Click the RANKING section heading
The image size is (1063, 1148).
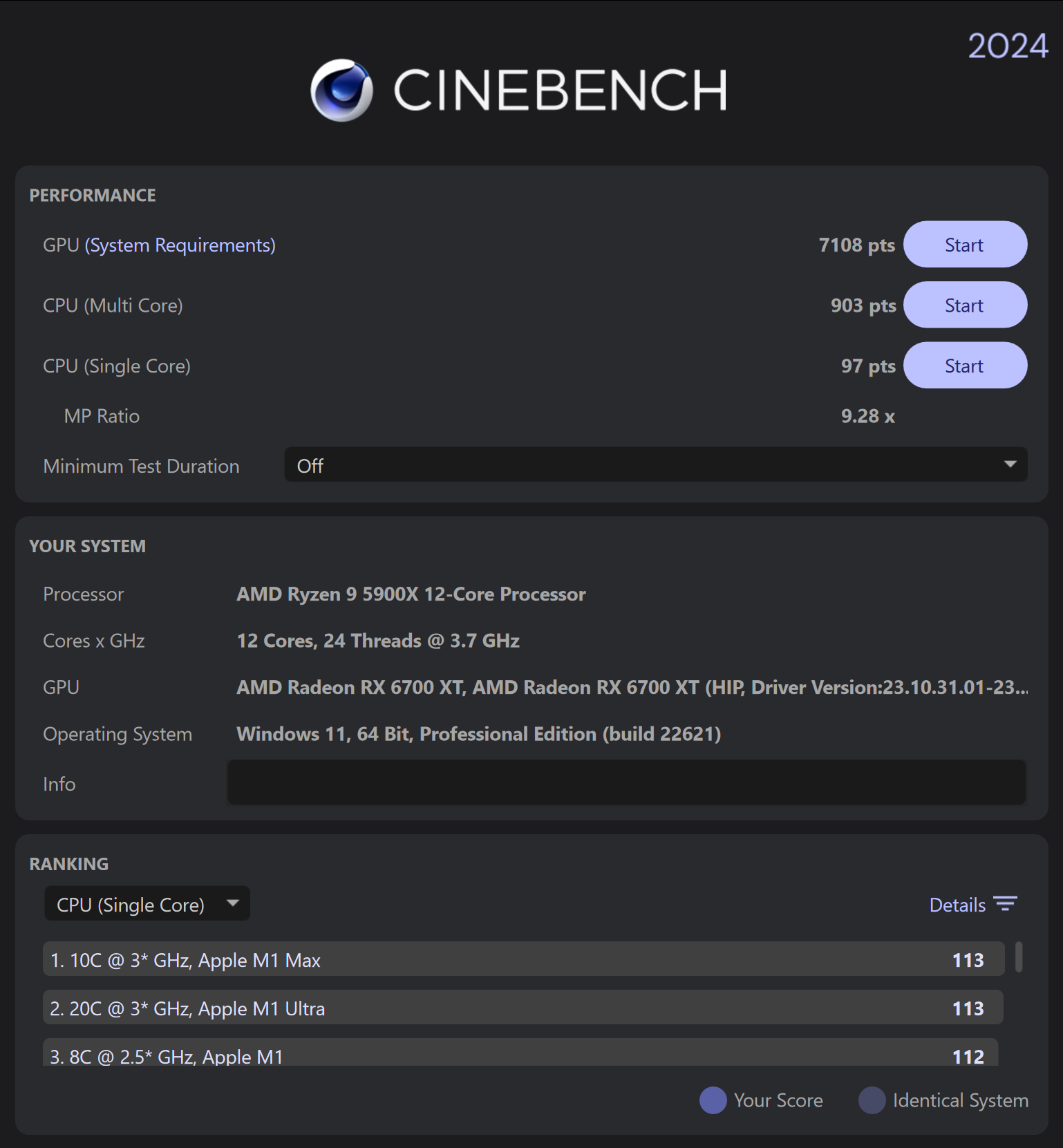(69, 864)
